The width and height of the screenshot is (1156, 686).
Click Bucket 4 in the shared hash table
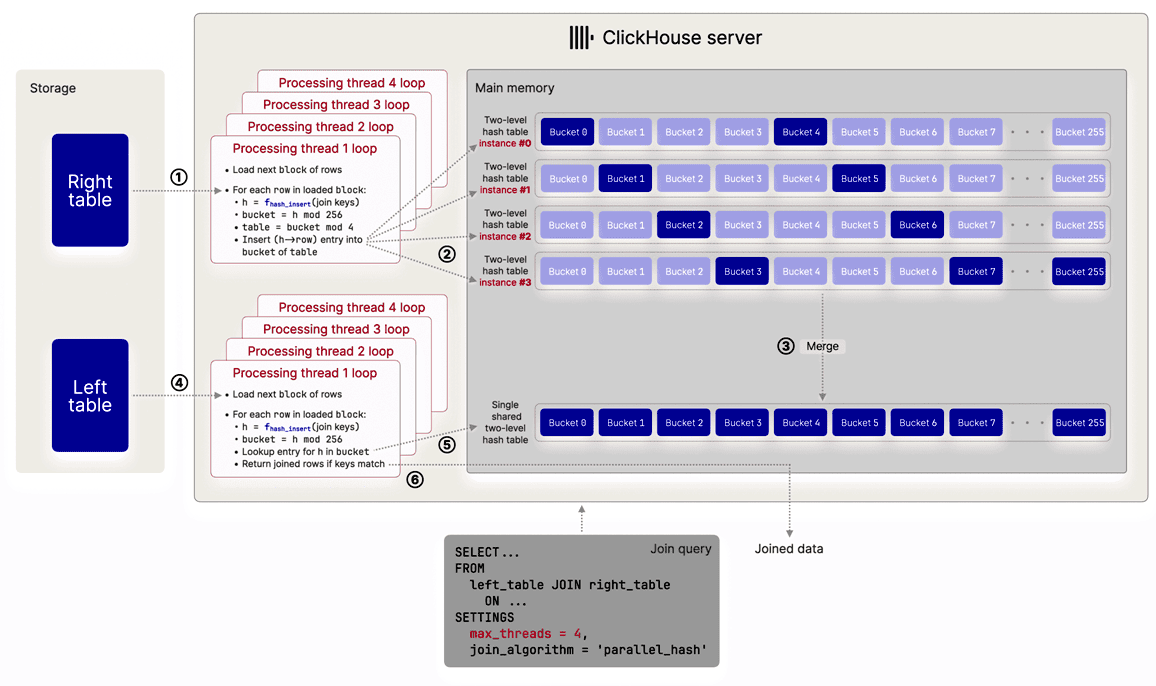[x=801, y=423]
